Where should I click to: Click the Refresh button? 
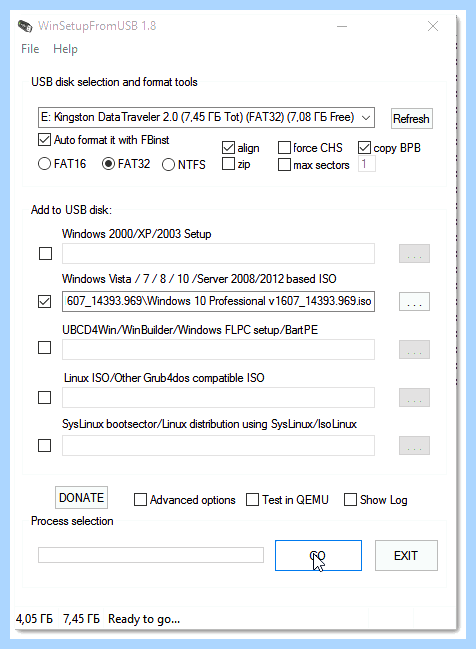coord(411,119)
